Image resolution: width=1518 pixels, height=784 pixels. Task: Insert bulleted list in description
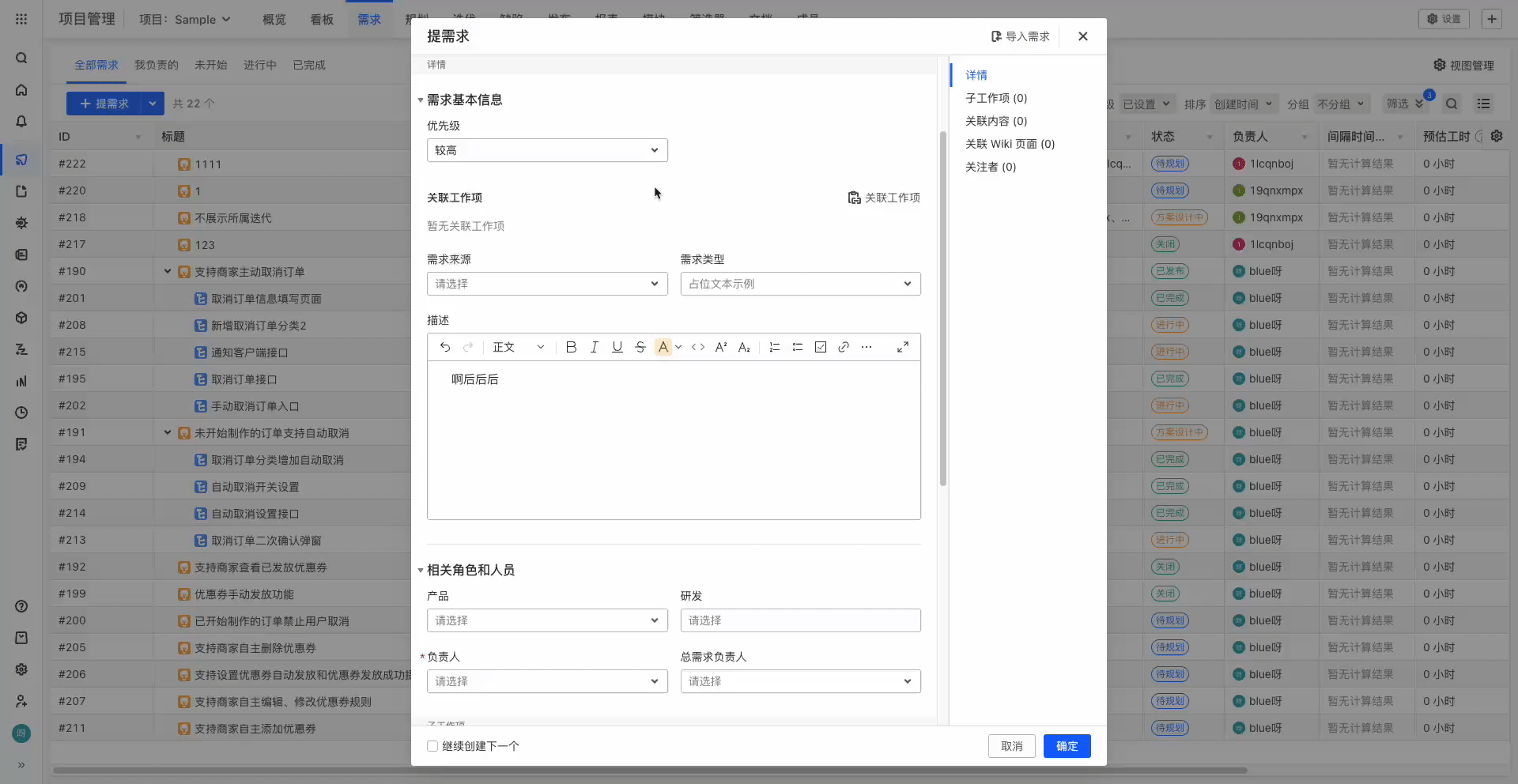pyautogui.click(x=797, y=347)
